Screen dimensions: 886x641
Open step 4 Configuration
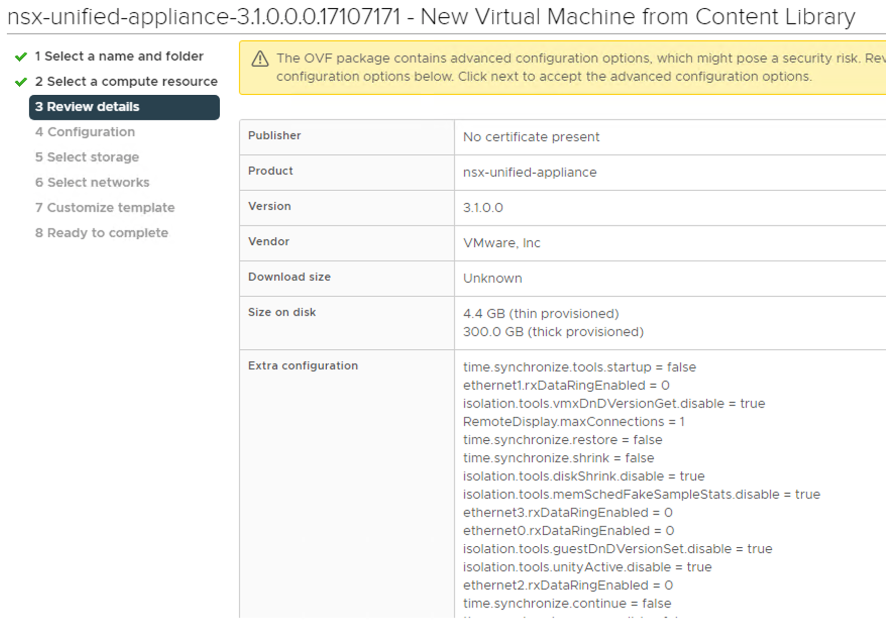85,132
